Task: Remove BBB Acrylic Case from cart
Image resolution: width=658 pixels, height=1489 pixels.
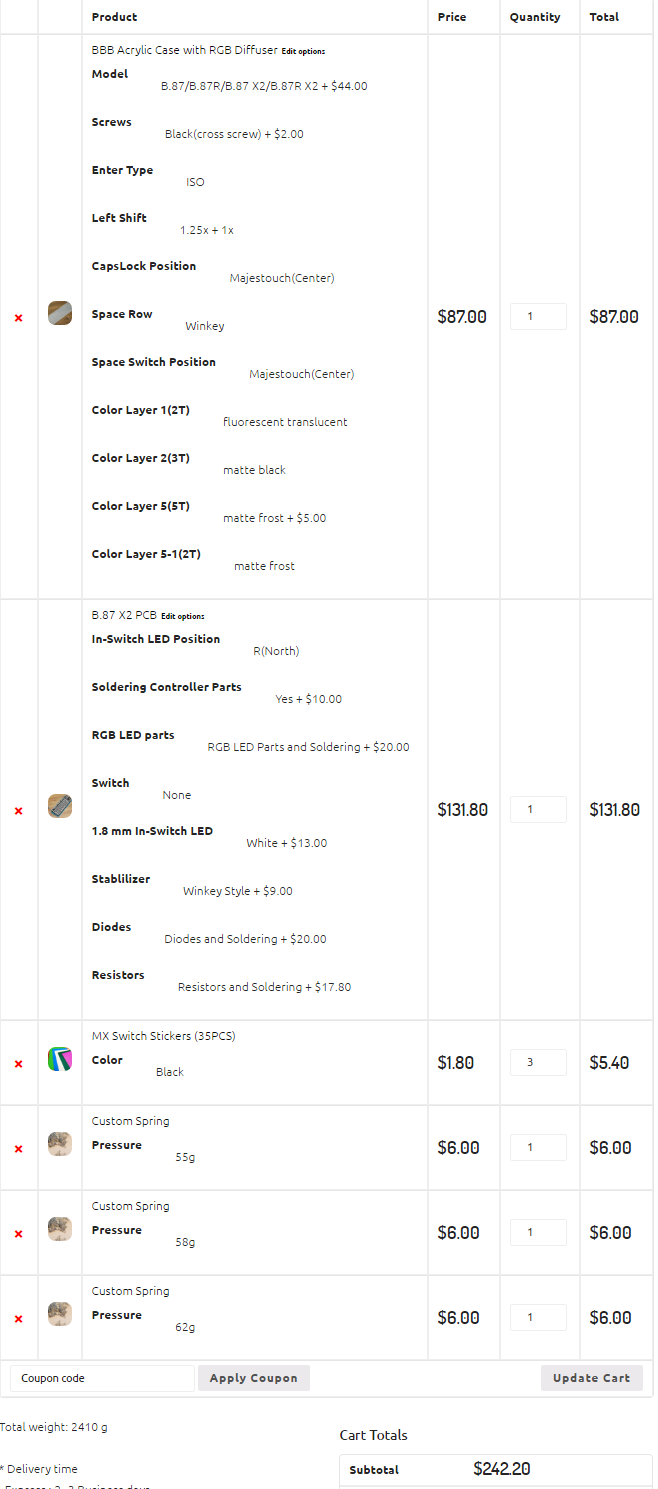Action: (x=18, y=318)
